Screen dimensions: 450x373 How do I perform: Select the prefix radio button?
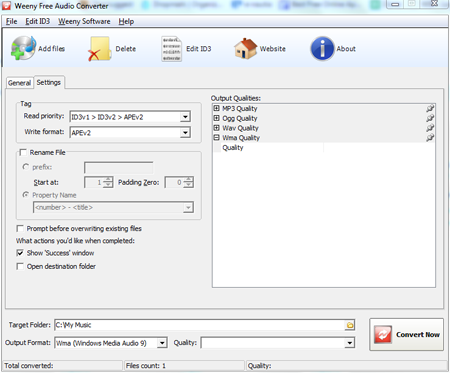pos(25,167)
